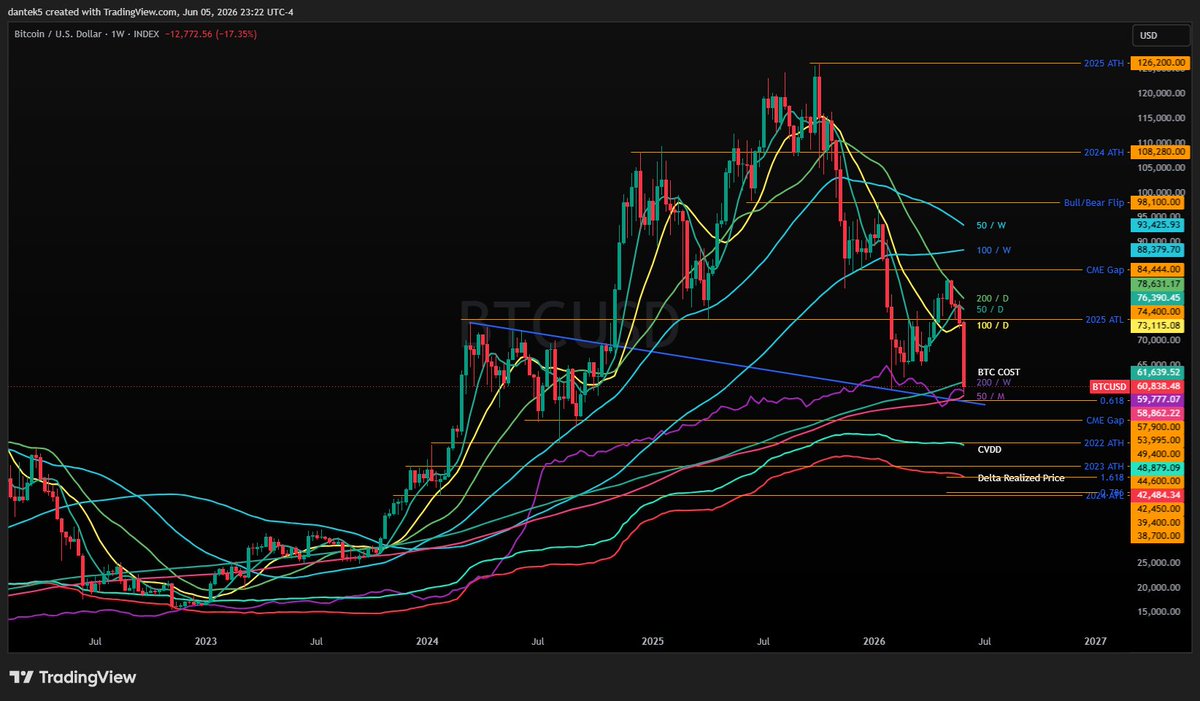
Task: Click the 2026 label on time axis
Action: point(875,641)
